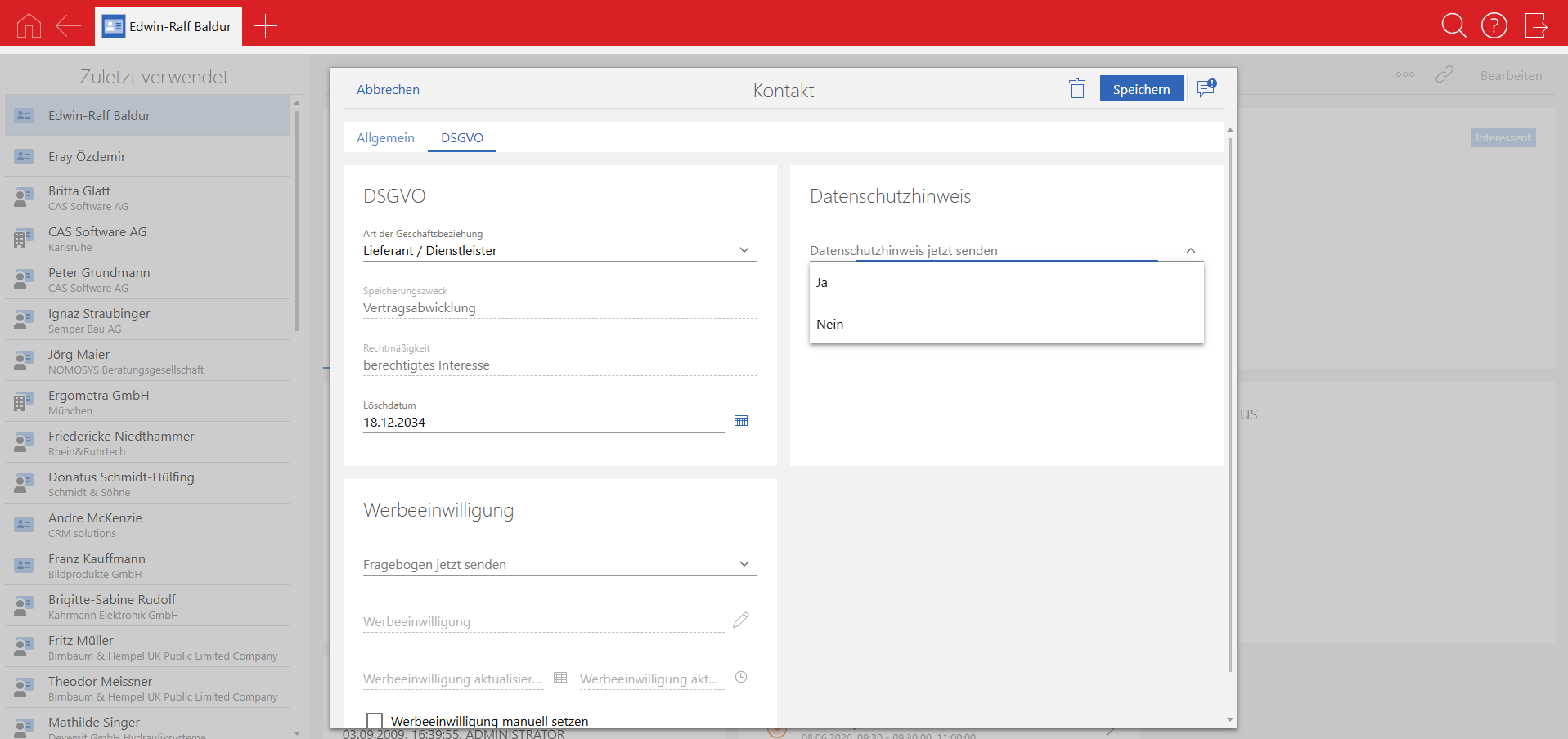Collapse Datenschutzhinweis jetzt senden dropdown

click(1191, 250)
